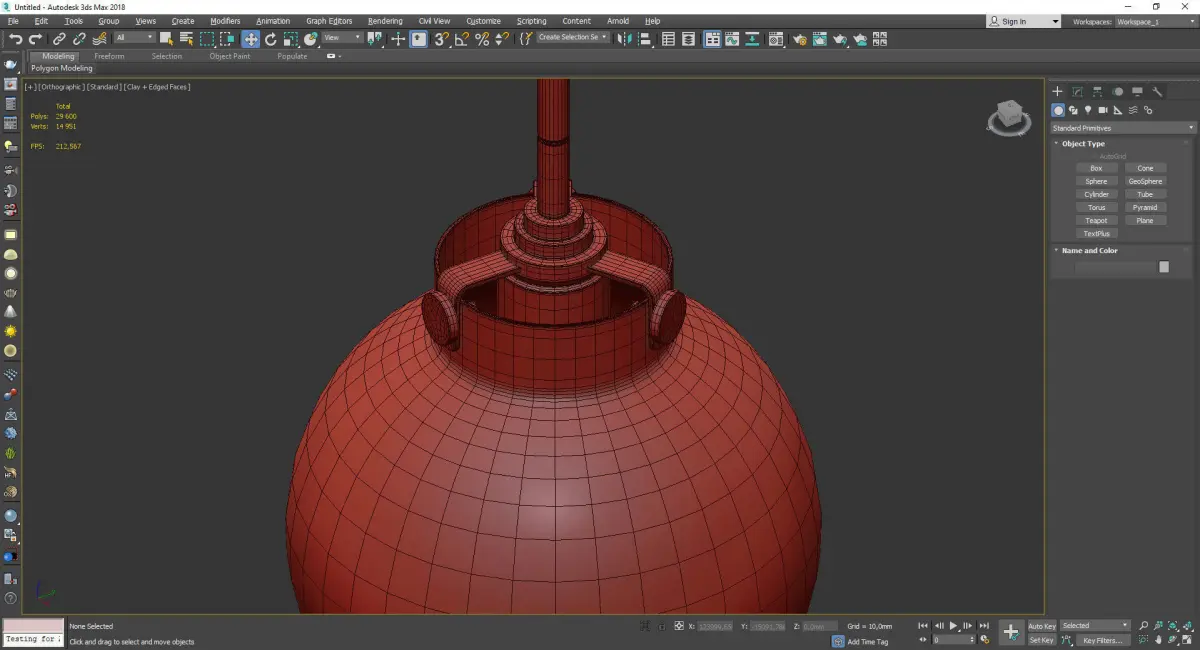
Task: Click the Sphere object type button
Action: (1096, 181)
